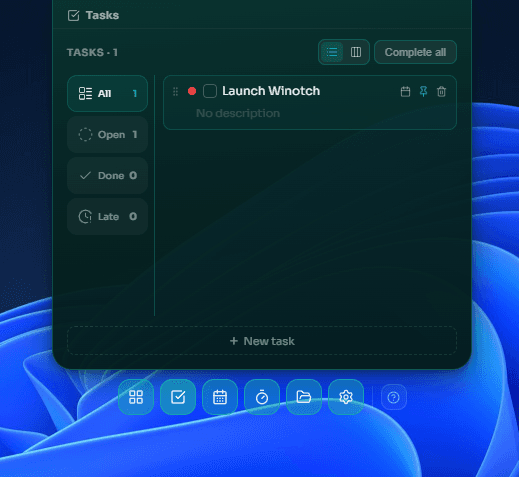Click the Complete all button
Viewport: 519px width, 477px height.
pyautogui.click(x=415, y=52)
